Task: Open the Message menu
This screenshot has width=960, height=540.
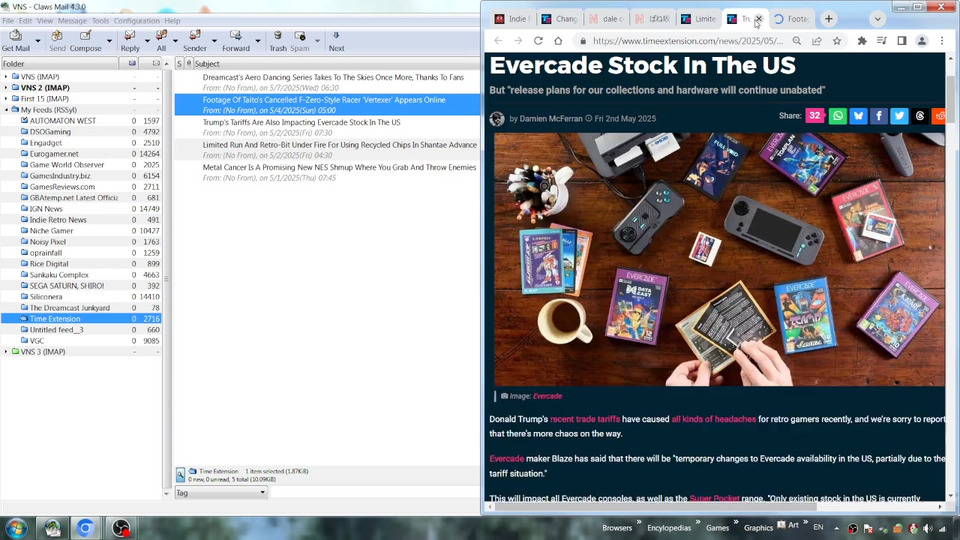Action: [72, 21]
